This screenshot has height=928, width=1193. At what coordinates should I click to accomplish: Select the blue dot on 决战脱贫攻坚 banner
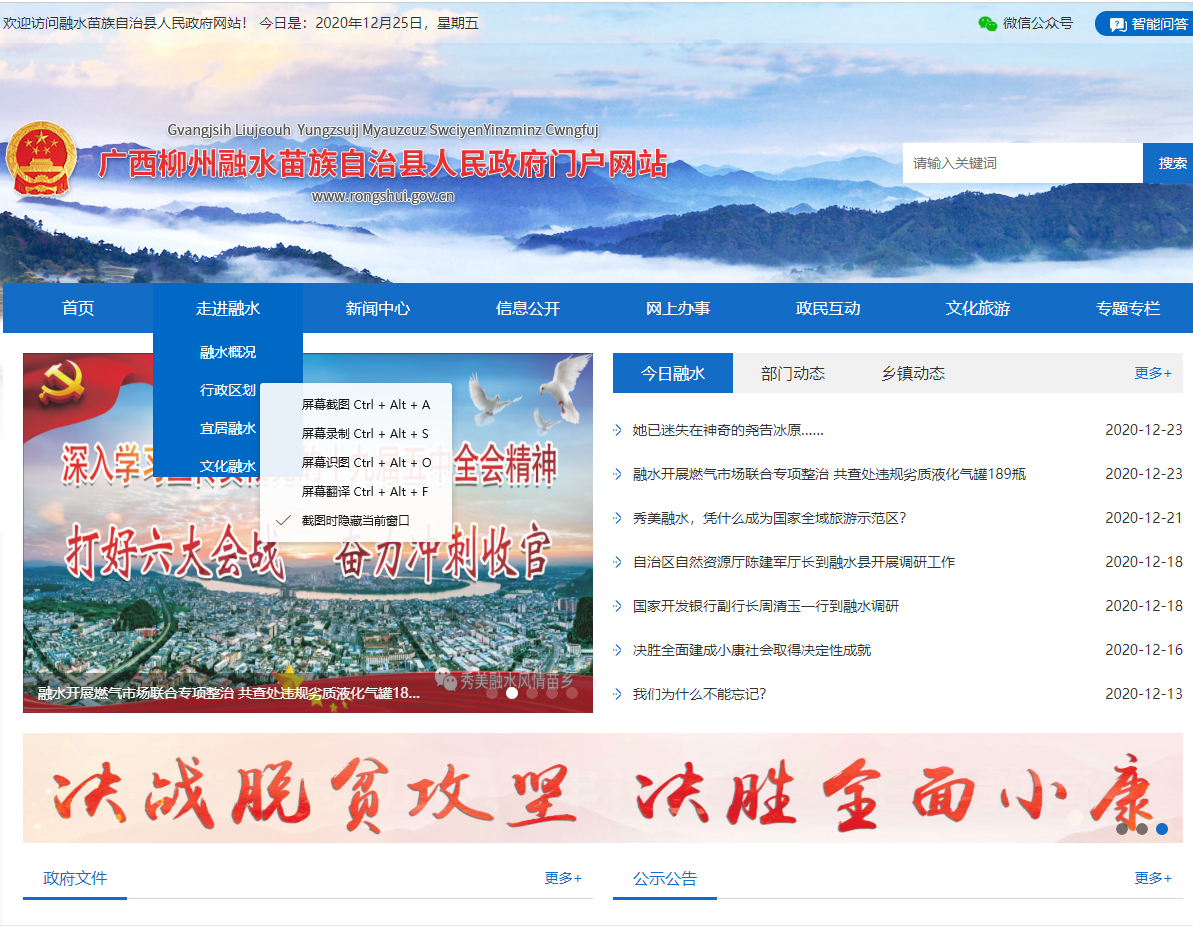[x=1161, y=828]
